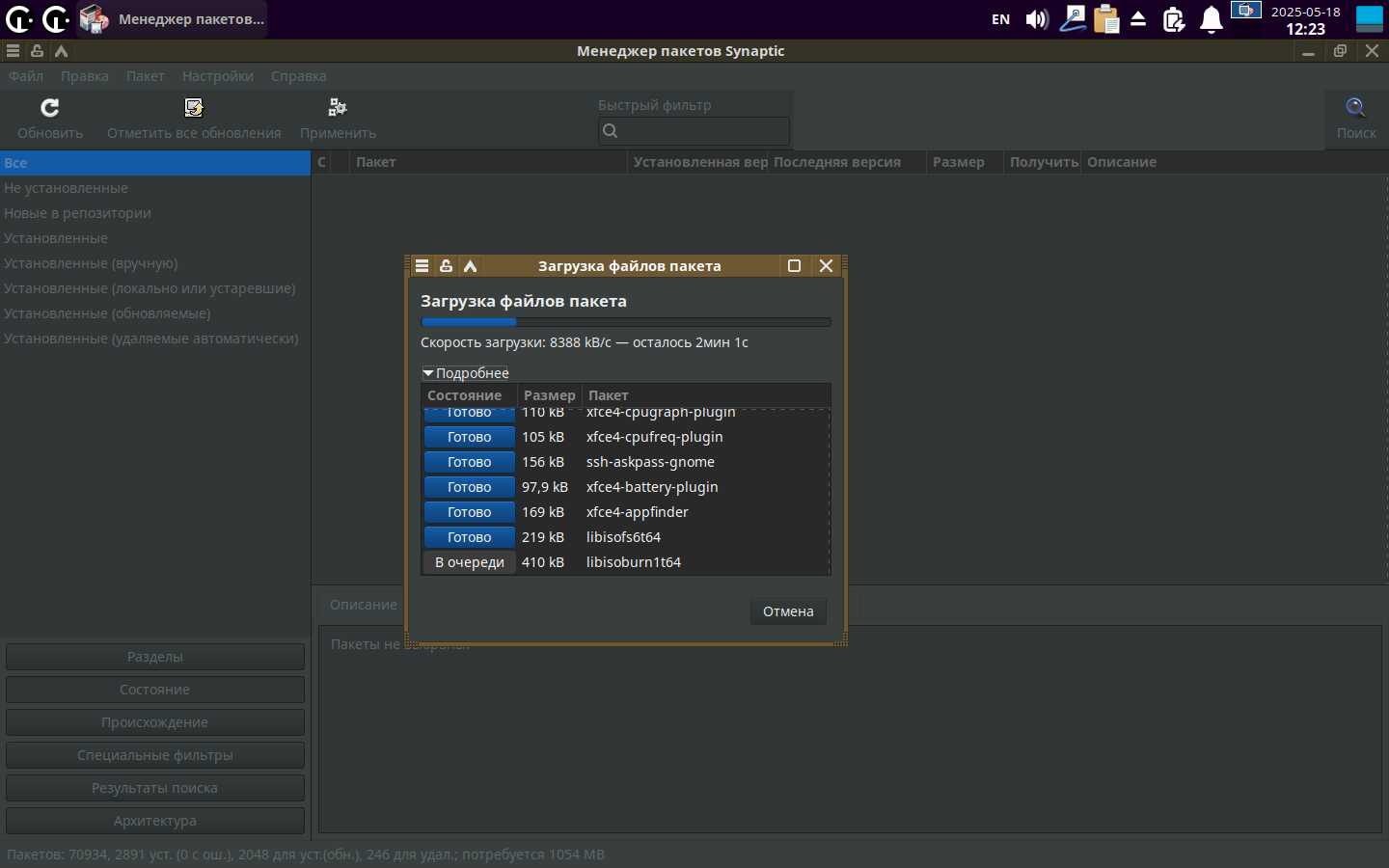Click the Применить gears icon
Screen dimensions: 1389x868
338,108
